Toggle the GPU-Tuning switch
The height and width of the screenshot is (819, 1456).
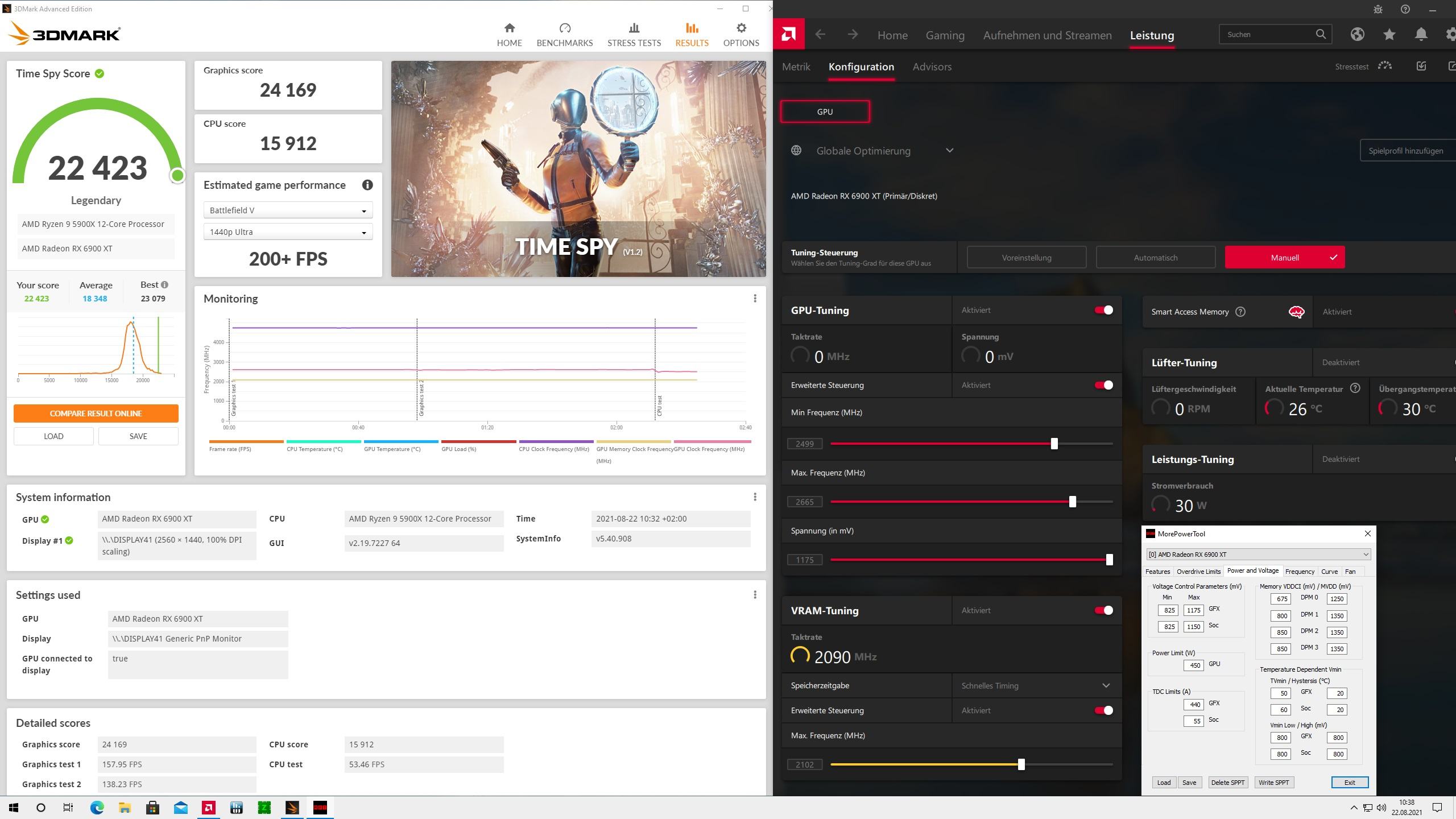(x=1103, y=310)
